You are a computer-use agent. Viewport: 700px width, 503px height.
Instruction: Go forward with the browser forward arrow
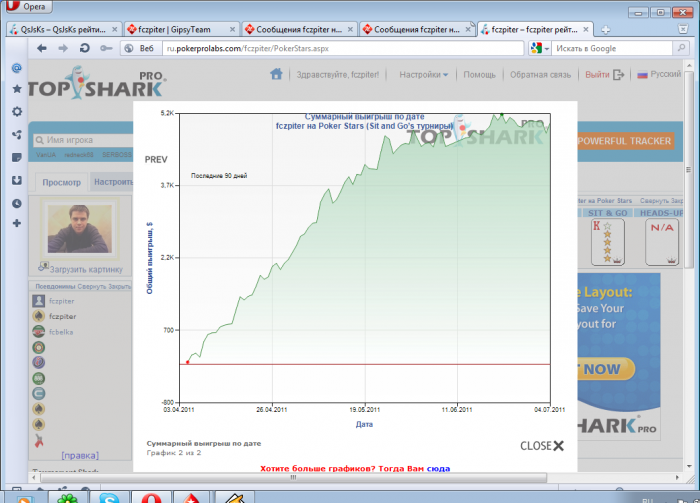(x=63, y=48)
